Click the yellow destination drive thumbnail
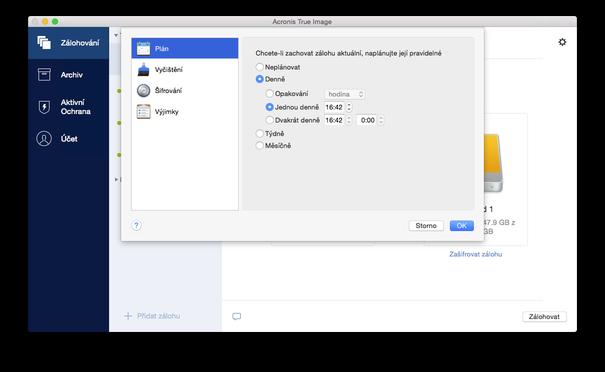The height and width of the screenshot is (372, 605). (x=493, y=162)
